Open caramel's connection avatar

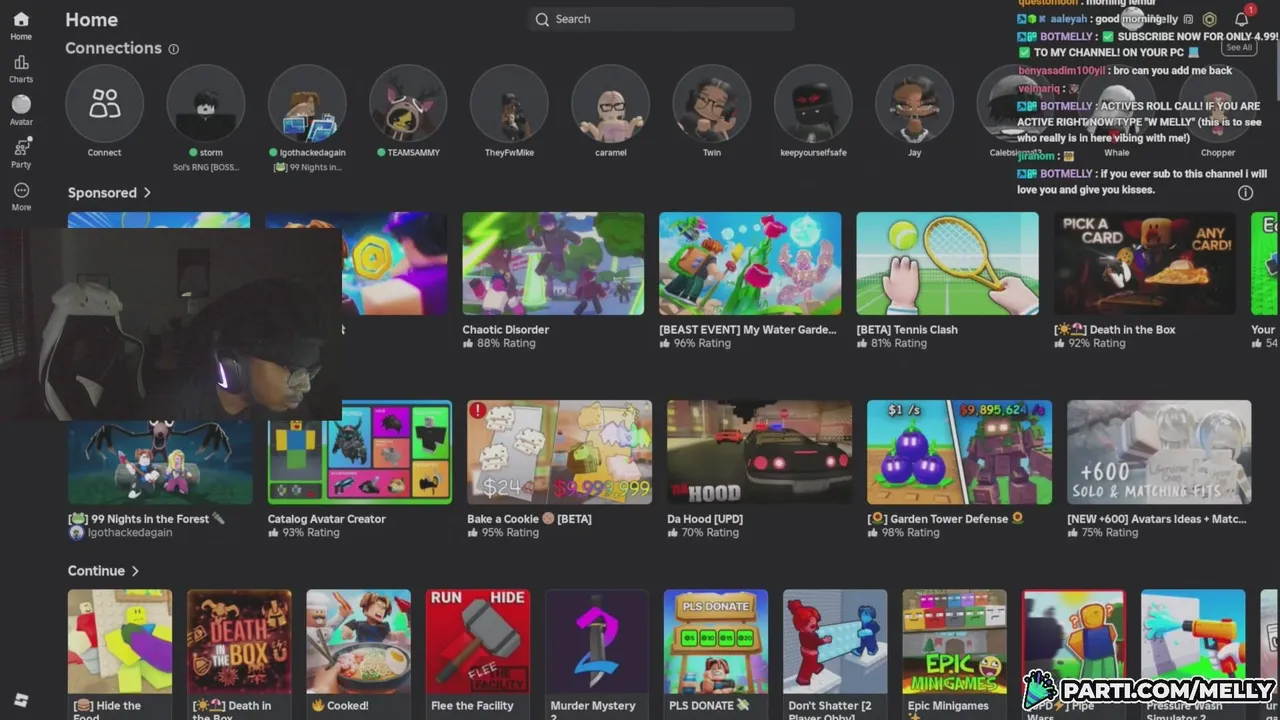[610, 104]
